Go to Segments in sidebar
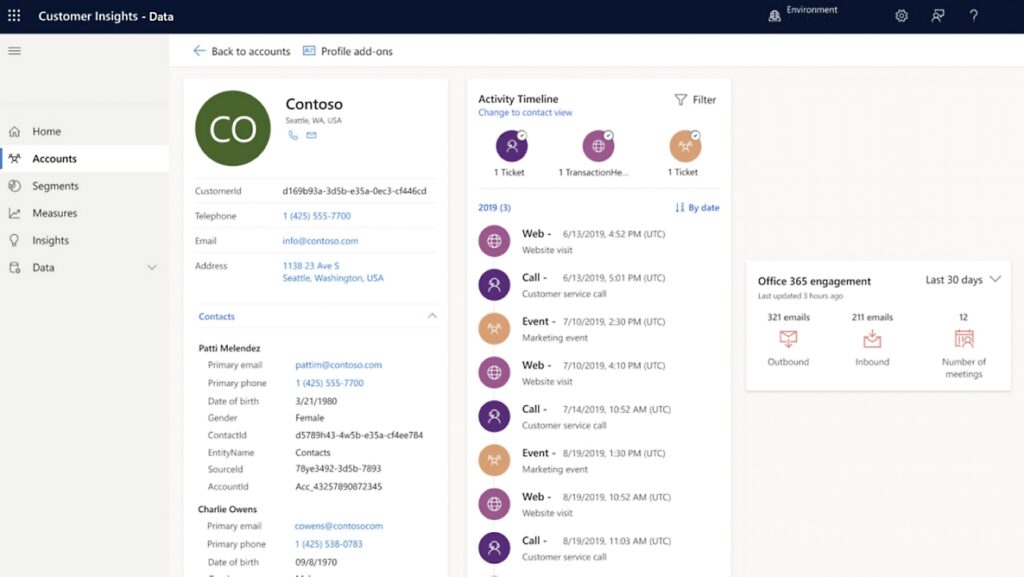 click(x=55, y=186)
